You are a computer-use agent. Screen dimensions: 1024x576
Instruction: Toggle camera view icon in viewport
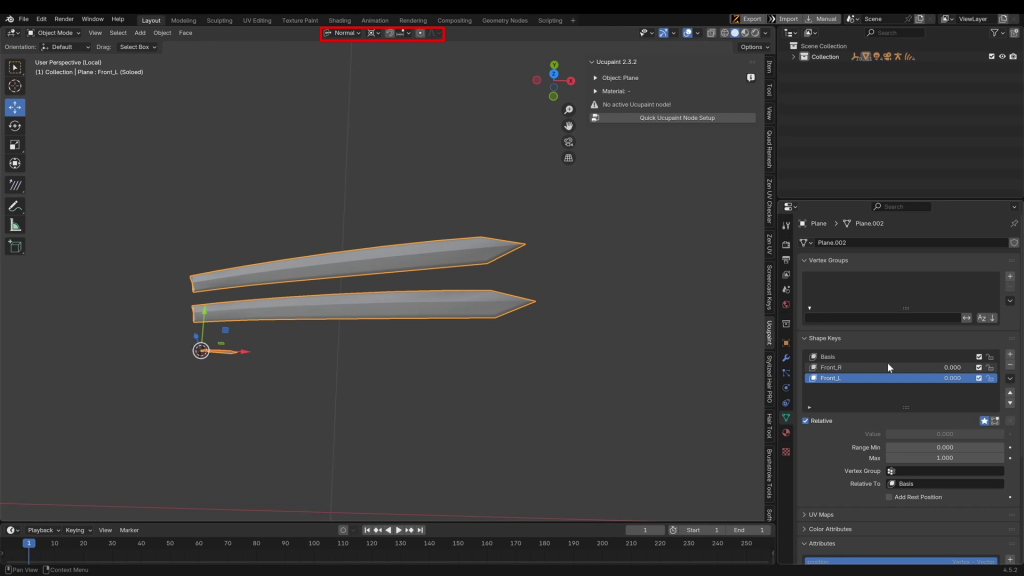click(x=569, y=142)
